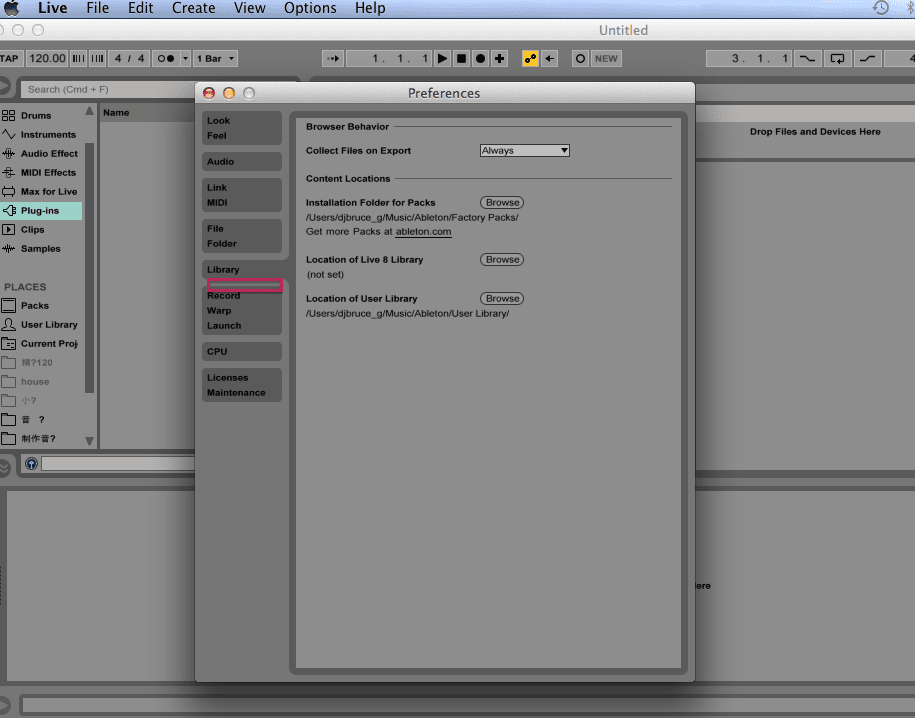The width and height of the screenshot is (915, 718).
Task: Click the Arrangement Record button
Action: pyautogui.click(x=480, y=58)
